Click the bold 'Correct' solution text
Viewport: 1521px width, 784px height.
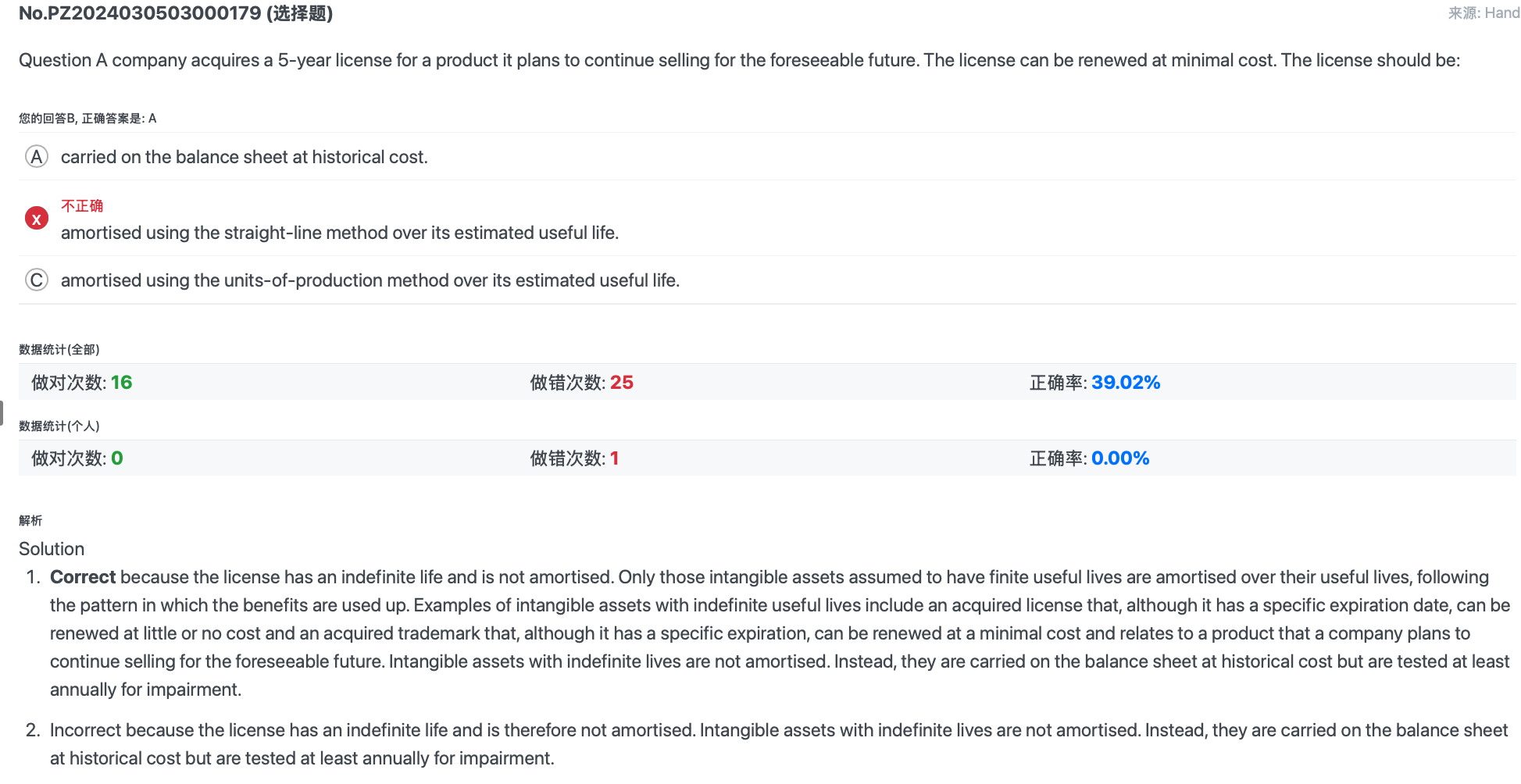pyautogui.click(x=83, y=577)
